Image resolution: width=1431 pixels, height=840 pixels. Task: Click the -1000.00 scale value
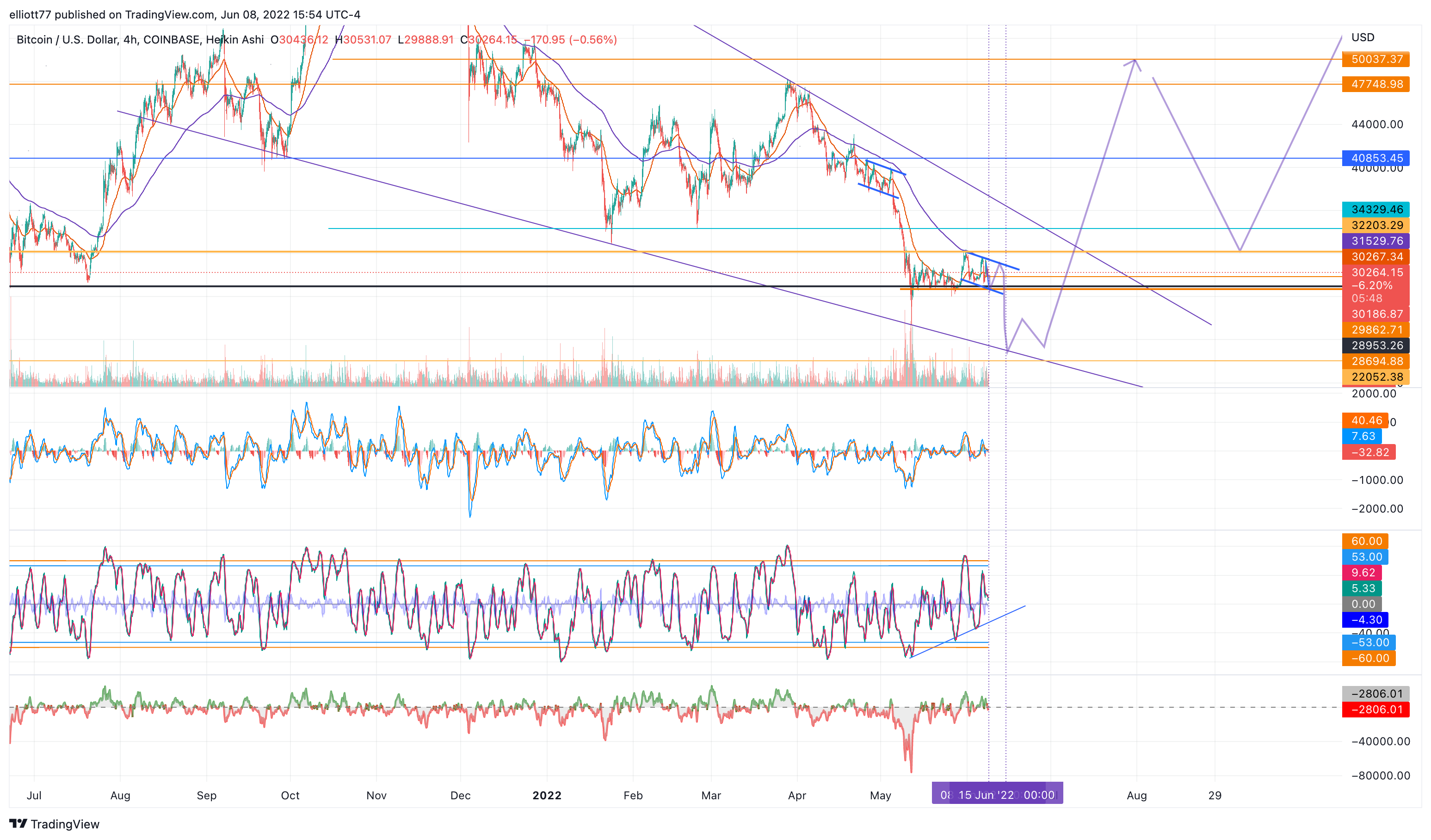[x=1377, y=480]
